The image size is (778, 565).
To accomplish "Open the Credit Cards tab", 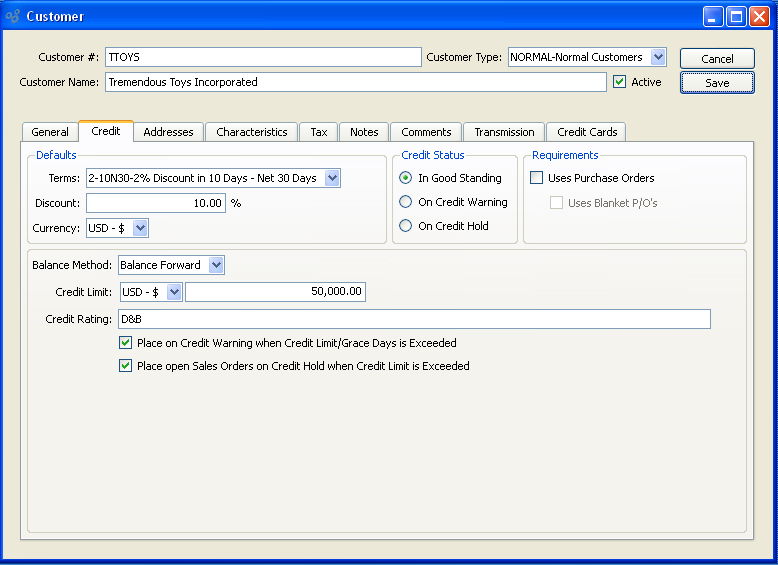I will pyautogui.click(x=586, y=132).
